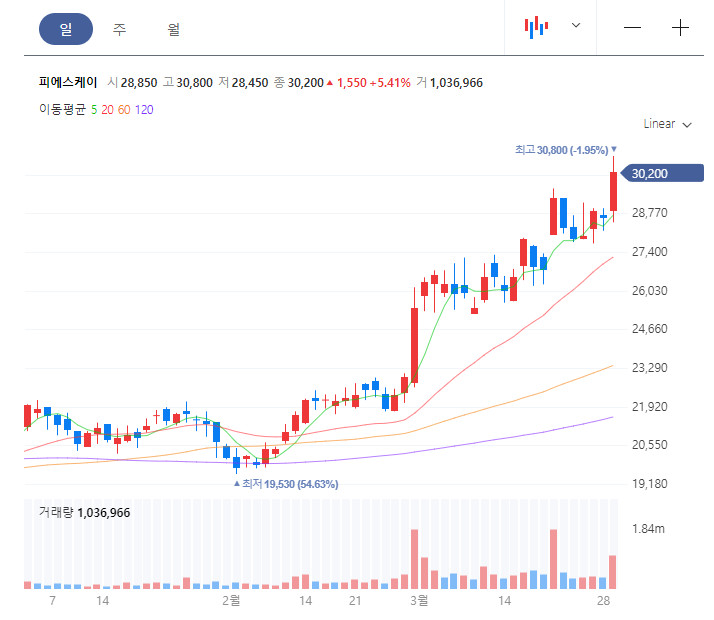Viewport: 714px width, 620px height.
Task: Click the 21 date axis label
Action: point(355,601)
